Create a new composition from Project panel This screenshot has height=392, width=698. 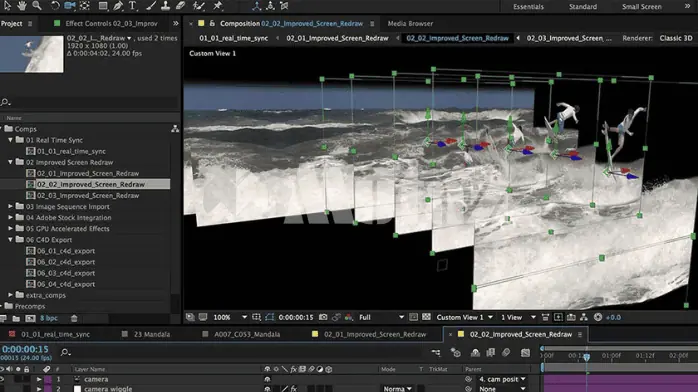pos(30,318)
